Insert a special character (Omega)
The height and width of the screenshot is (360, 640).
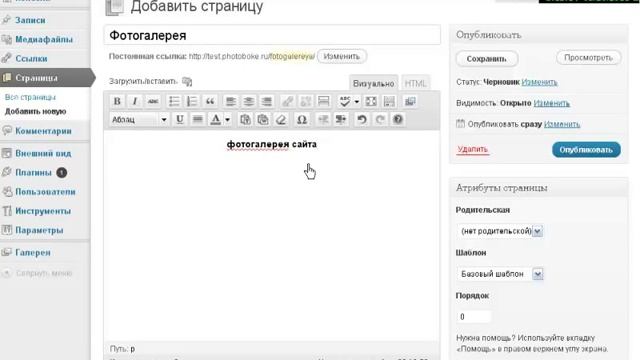[x=302, y=120]
